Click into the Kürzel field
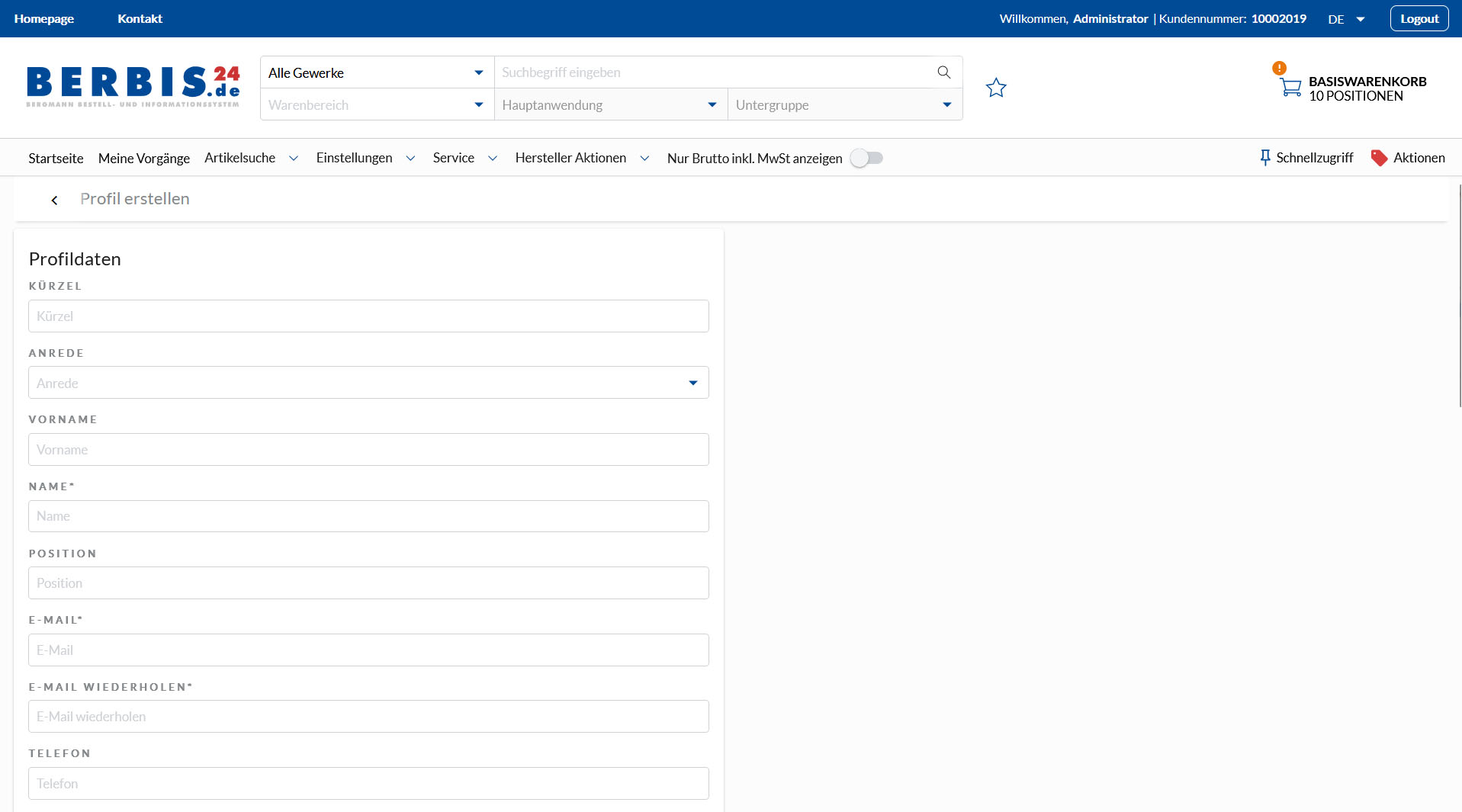1462x812 pixels. (368, 316)
